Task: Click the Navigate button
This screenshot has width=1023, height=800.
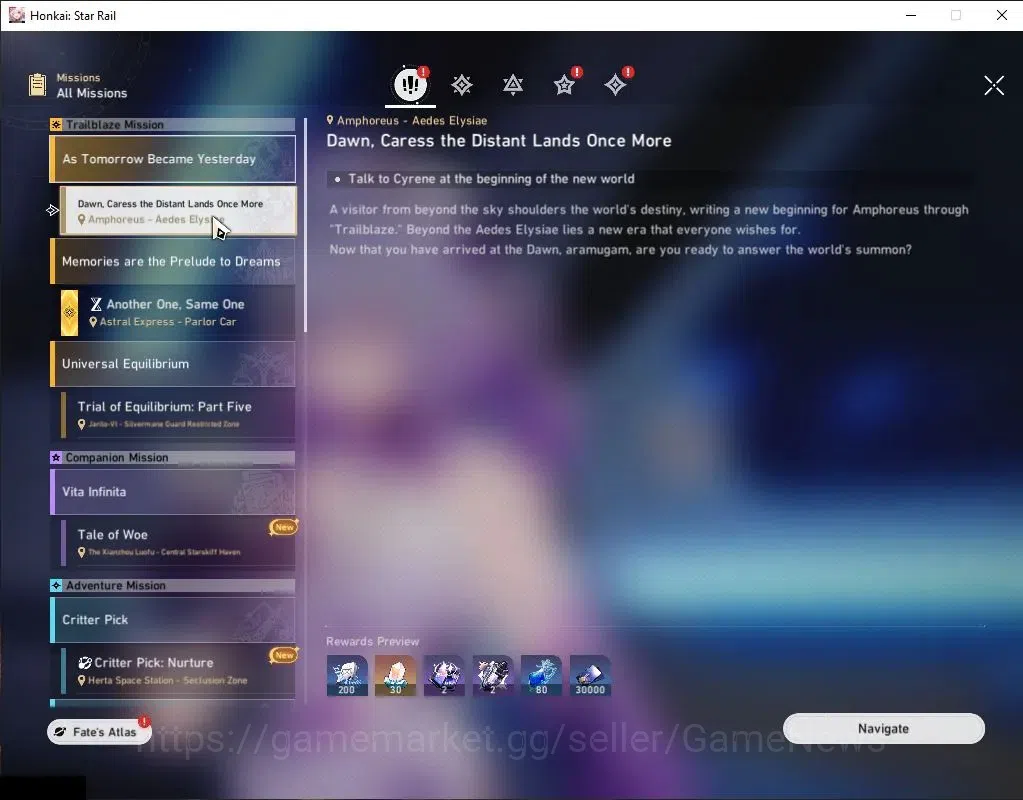Action: click(x=883, y=728)
